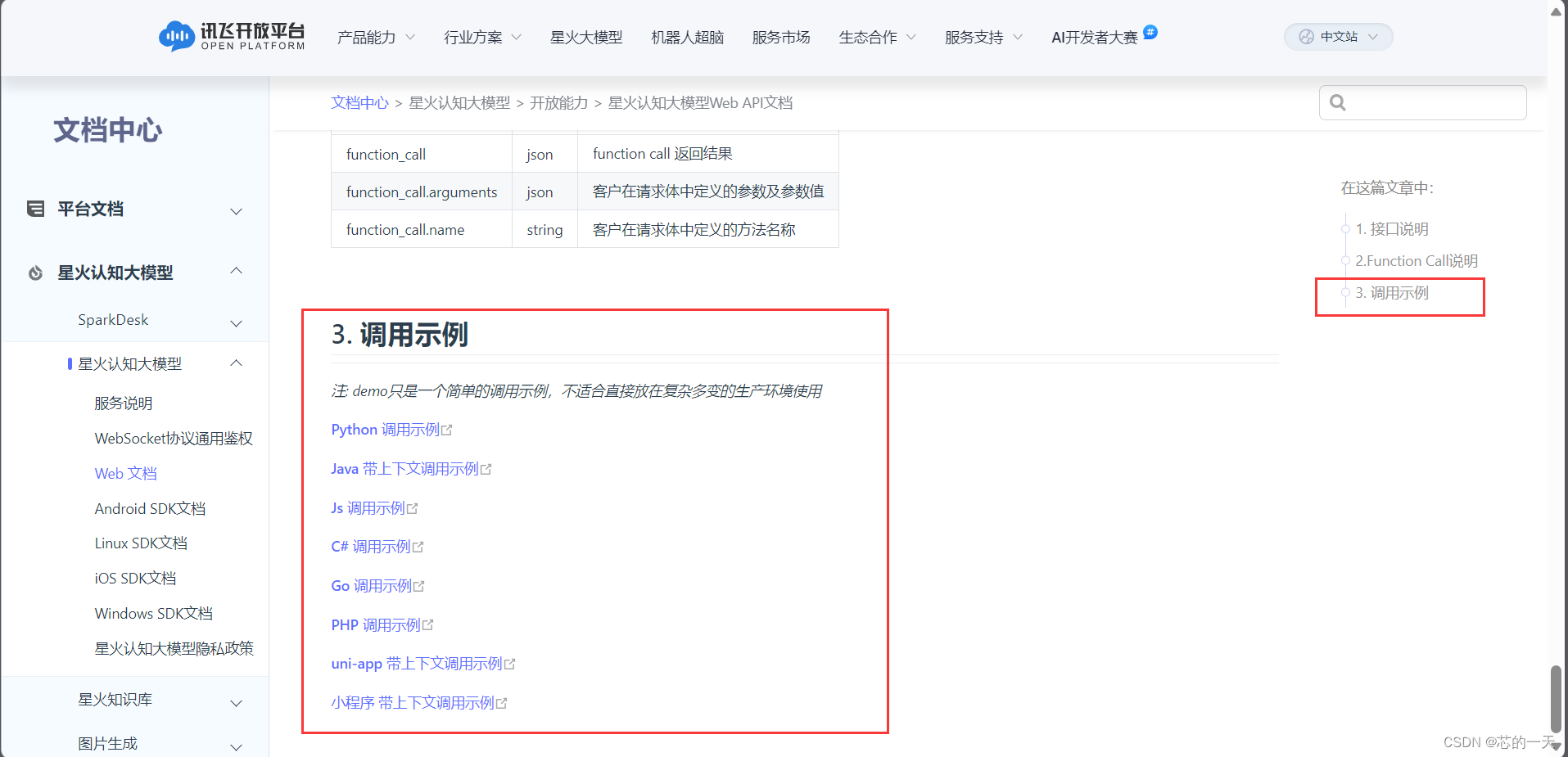Screen dimensions: 1568x757
Task: Expand the 平台文档 sidebar section
Action: (237, 211)
